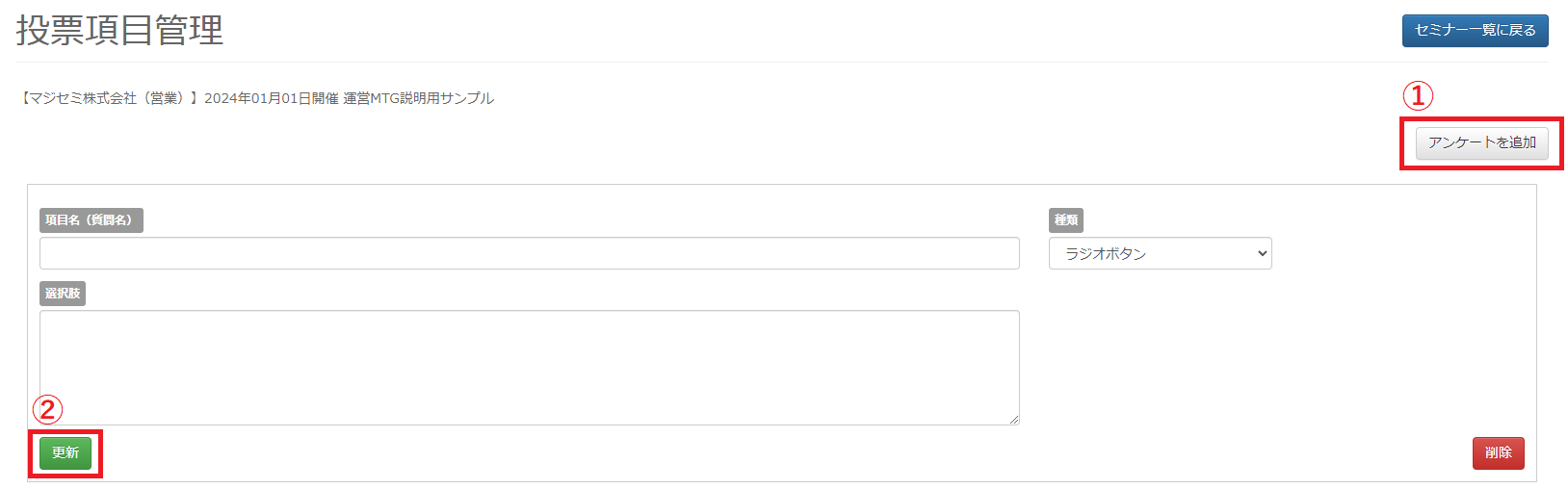Image resolution: width=1568 pixels, height=489 pixels.
Task: Click the 項目名（質問名） label tag
Action: click(x=91, y=220)
